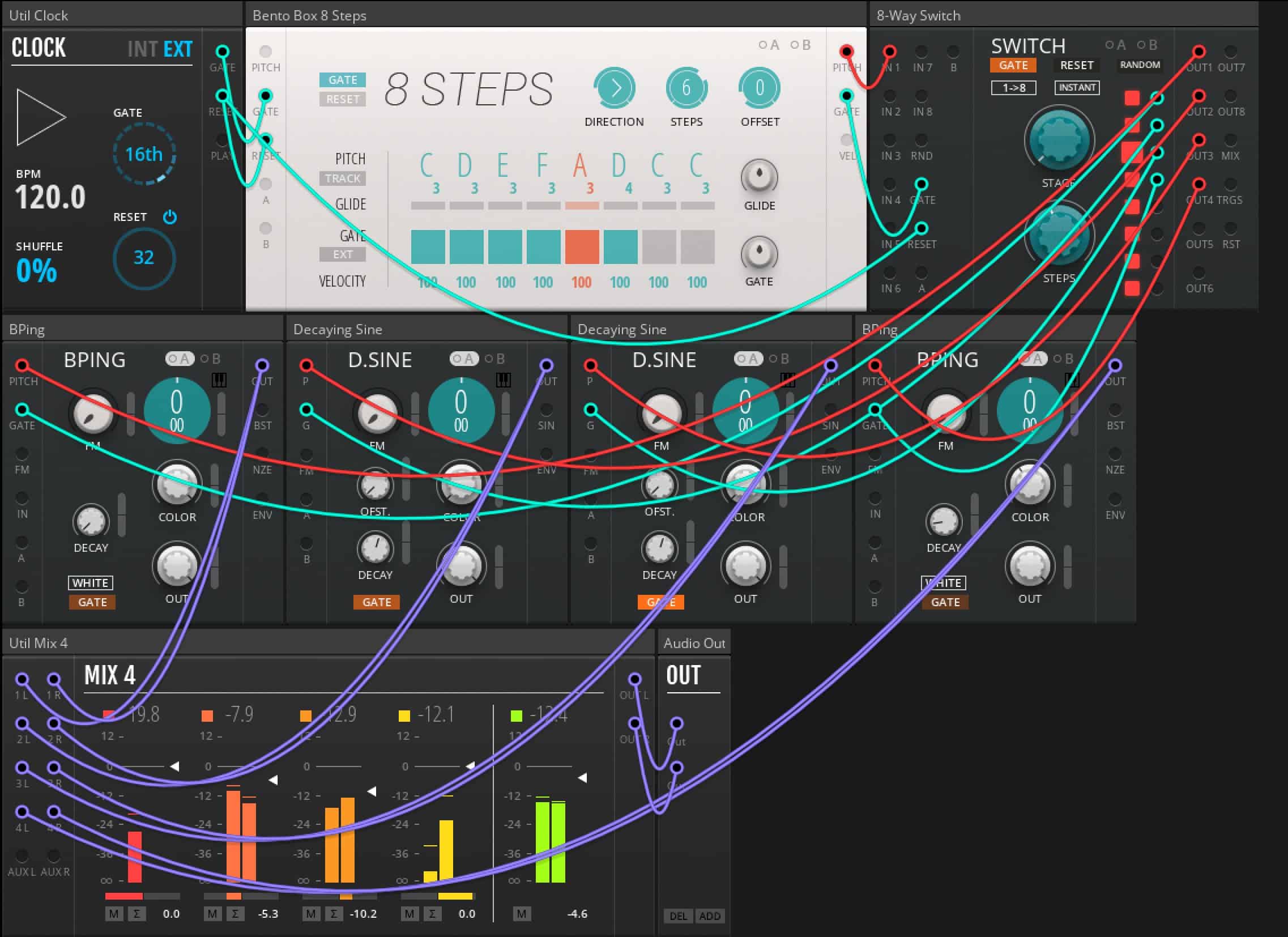Viewport: 1288px width, 937px height.
Task: Click the keyboard icon in first BPing
Action: pyautogui.click(x=219, y=380)
